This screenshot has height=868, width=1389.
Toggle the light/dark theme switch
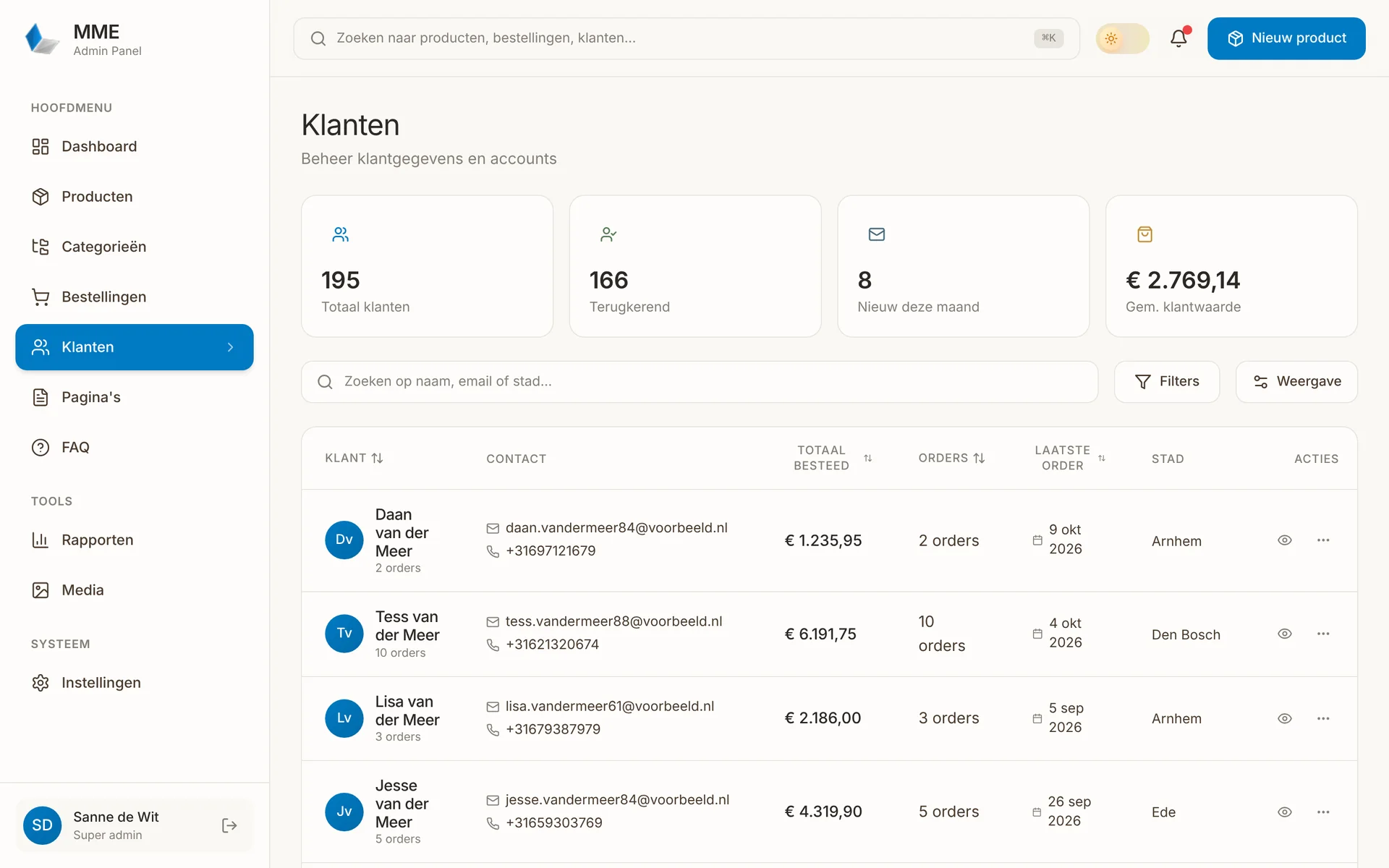(x=1122, y=38)
